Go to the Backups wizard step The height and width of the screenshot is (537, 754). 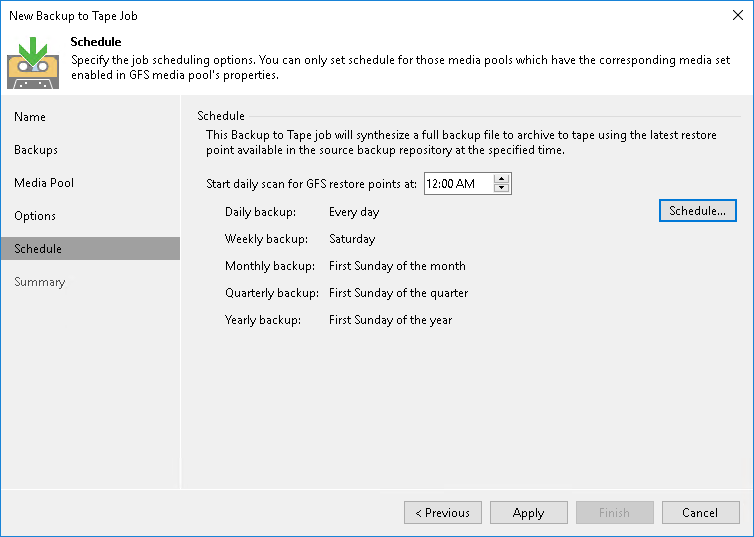pos(36,150)
